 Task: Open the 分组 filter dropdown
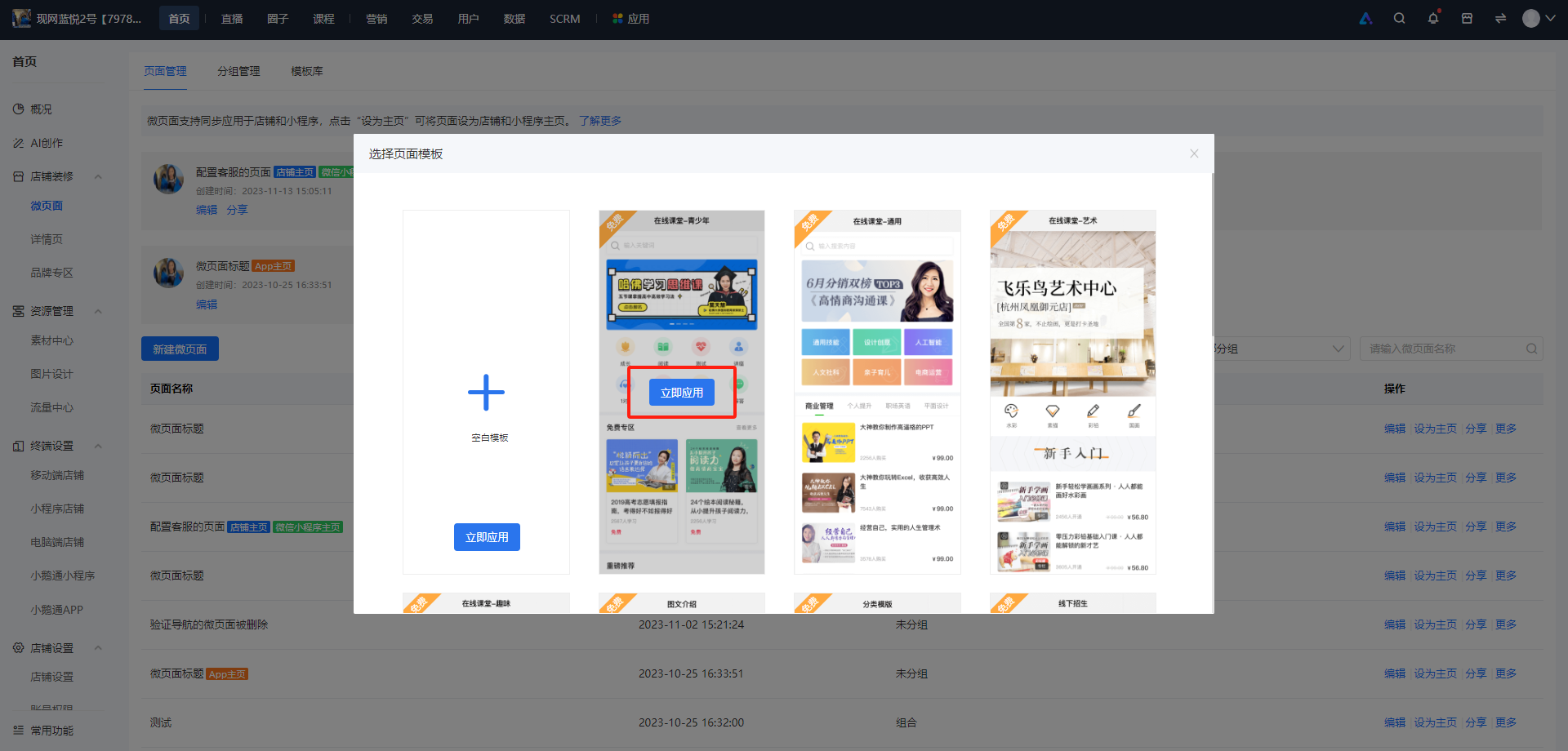point(1281,349)
